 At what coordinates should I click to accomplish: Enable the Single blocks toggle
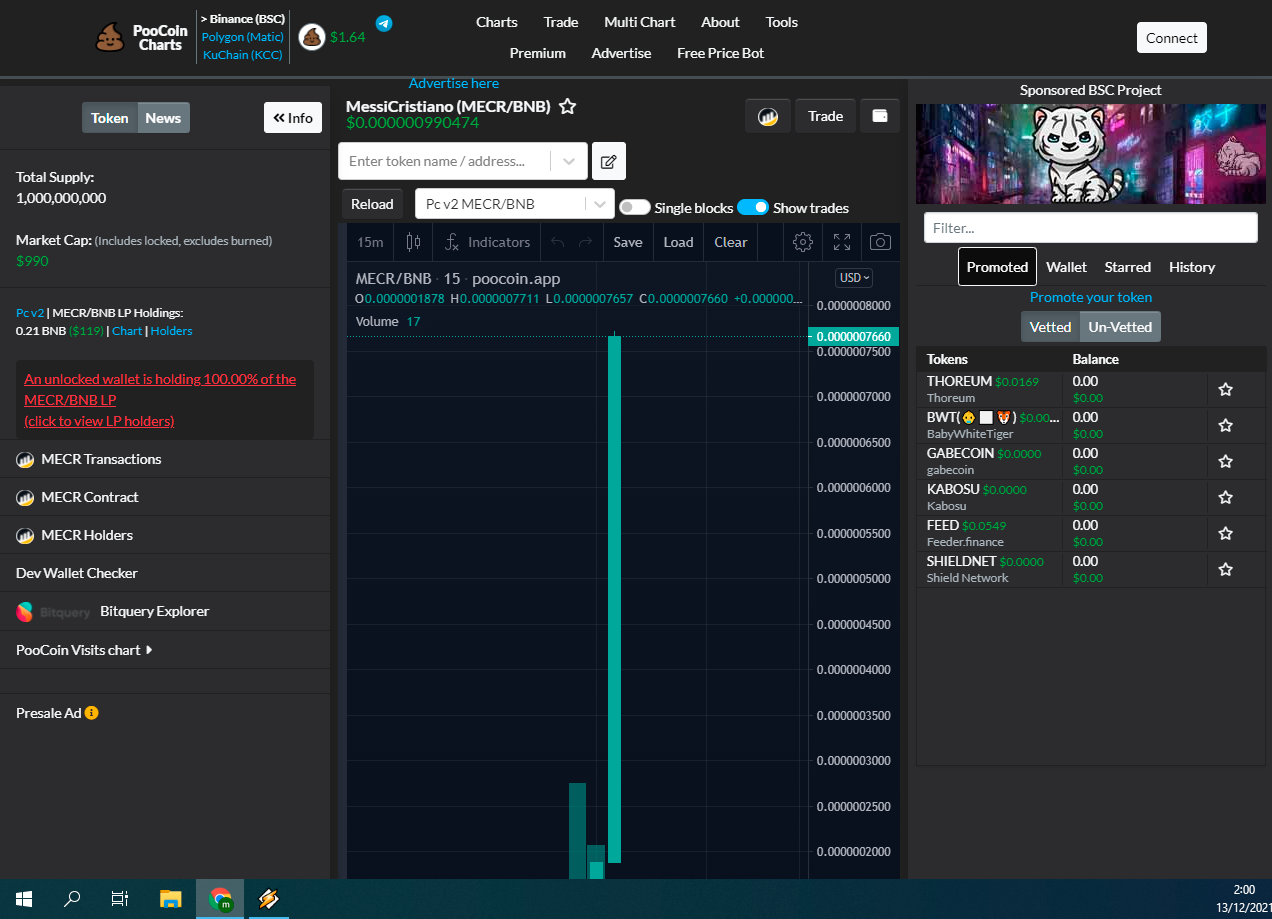click(634, 207)
